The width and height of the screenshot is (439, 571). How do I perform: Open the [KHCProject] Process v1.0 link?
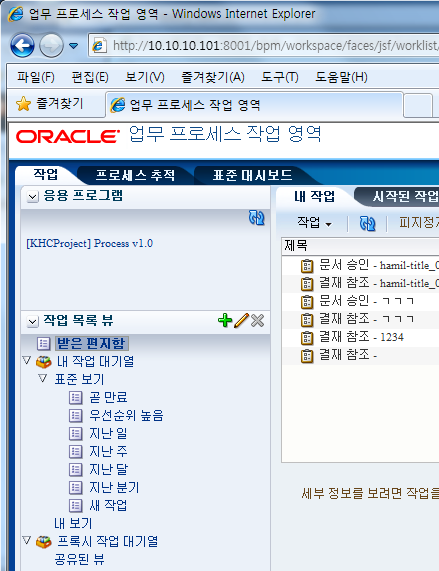pos(90,243)
